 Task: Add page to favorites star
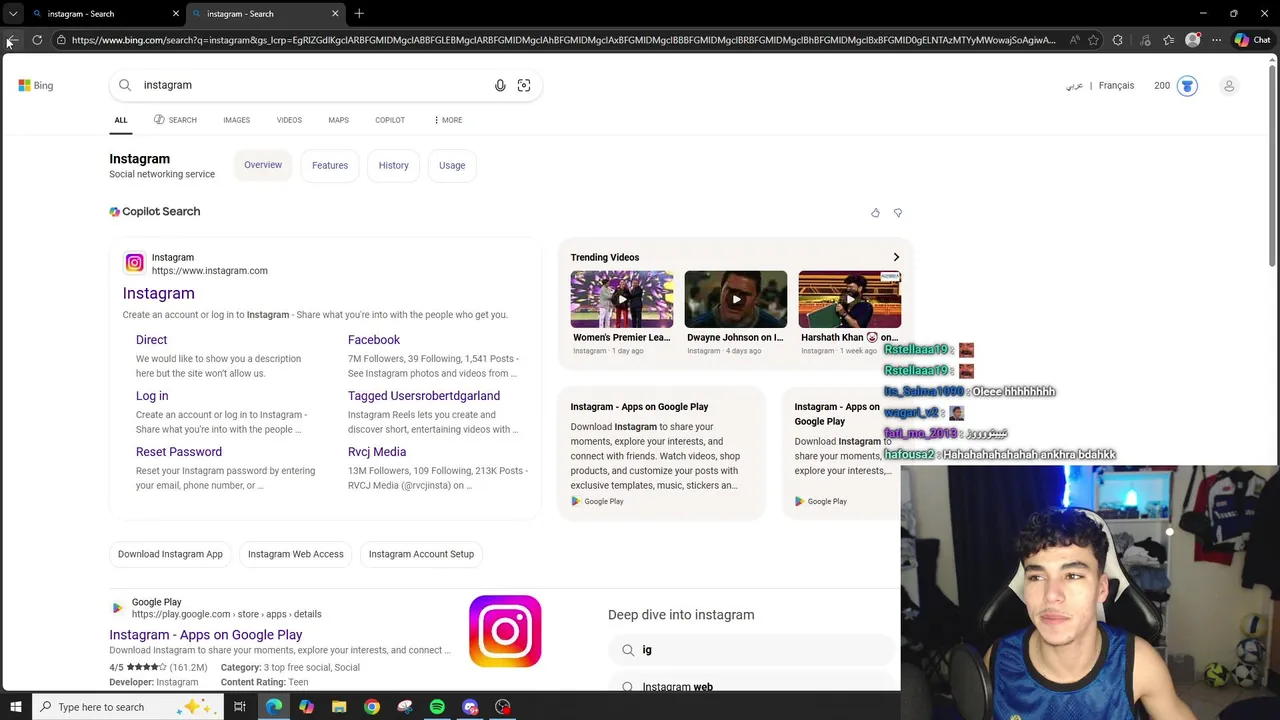(x=1093, y=40)
